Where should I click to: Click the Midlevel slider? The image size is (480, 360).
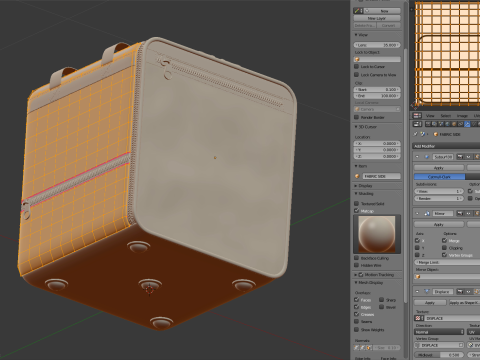tap(439, 355)
